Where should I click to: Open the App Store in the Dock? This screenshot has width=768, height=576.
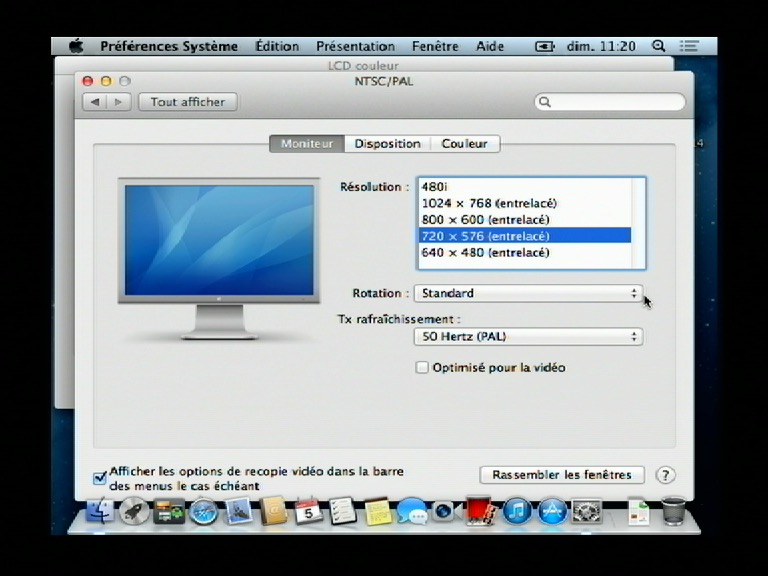click(x=552, y=512)
